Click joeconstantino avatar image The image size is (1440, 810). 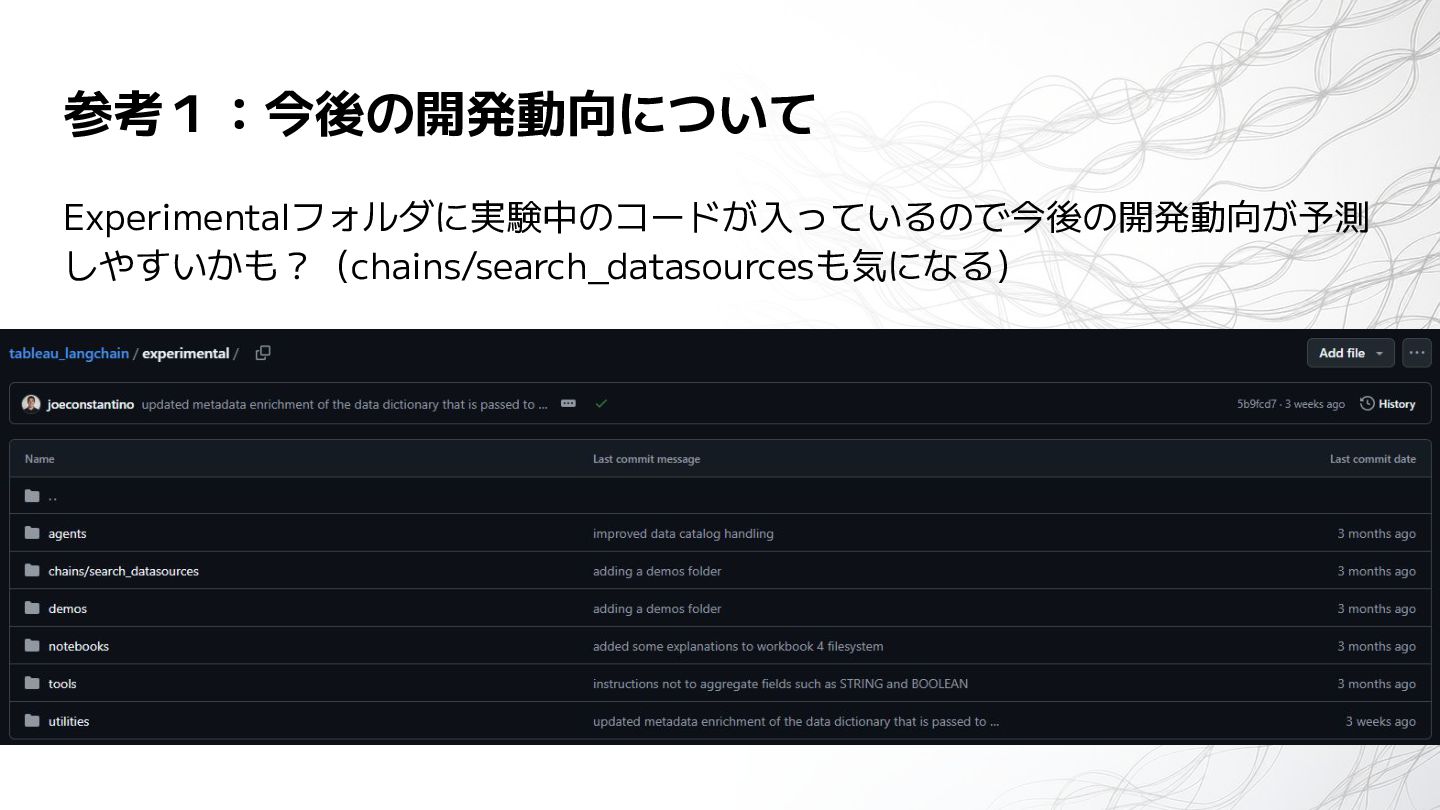coord(31,404)
